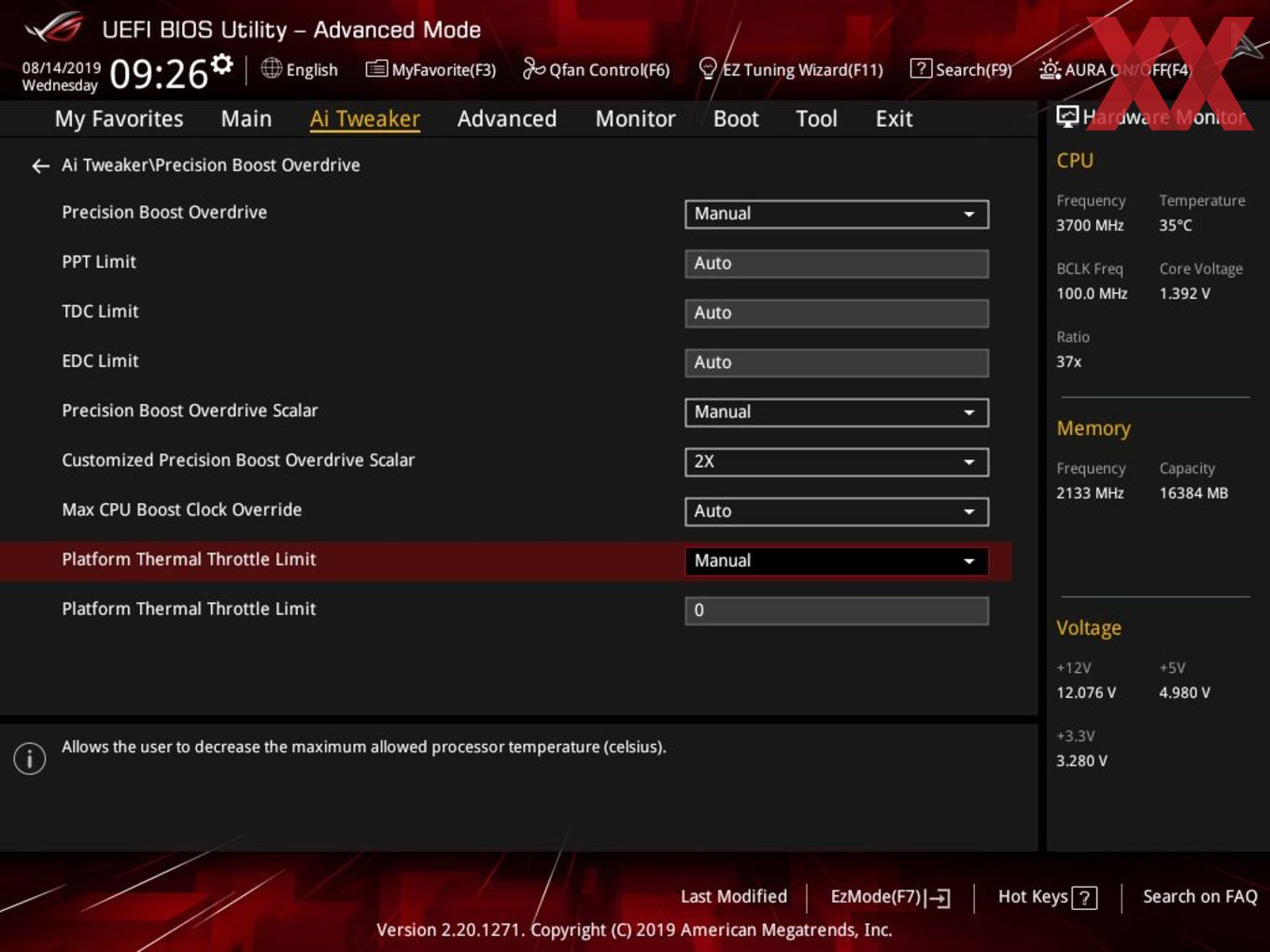Screen dimensions: 1270x952
Task: Open Customized Precision Boost Overdrive Scalar dropdown
Action: pyautogui.click(x=837, y=462)
